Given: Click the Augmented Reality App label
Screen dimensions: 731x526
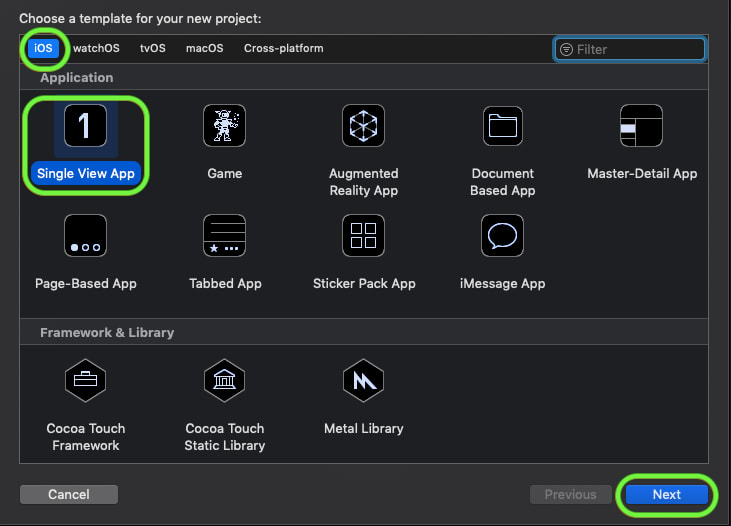Looking at the screenshot, I should coord(364,182).
